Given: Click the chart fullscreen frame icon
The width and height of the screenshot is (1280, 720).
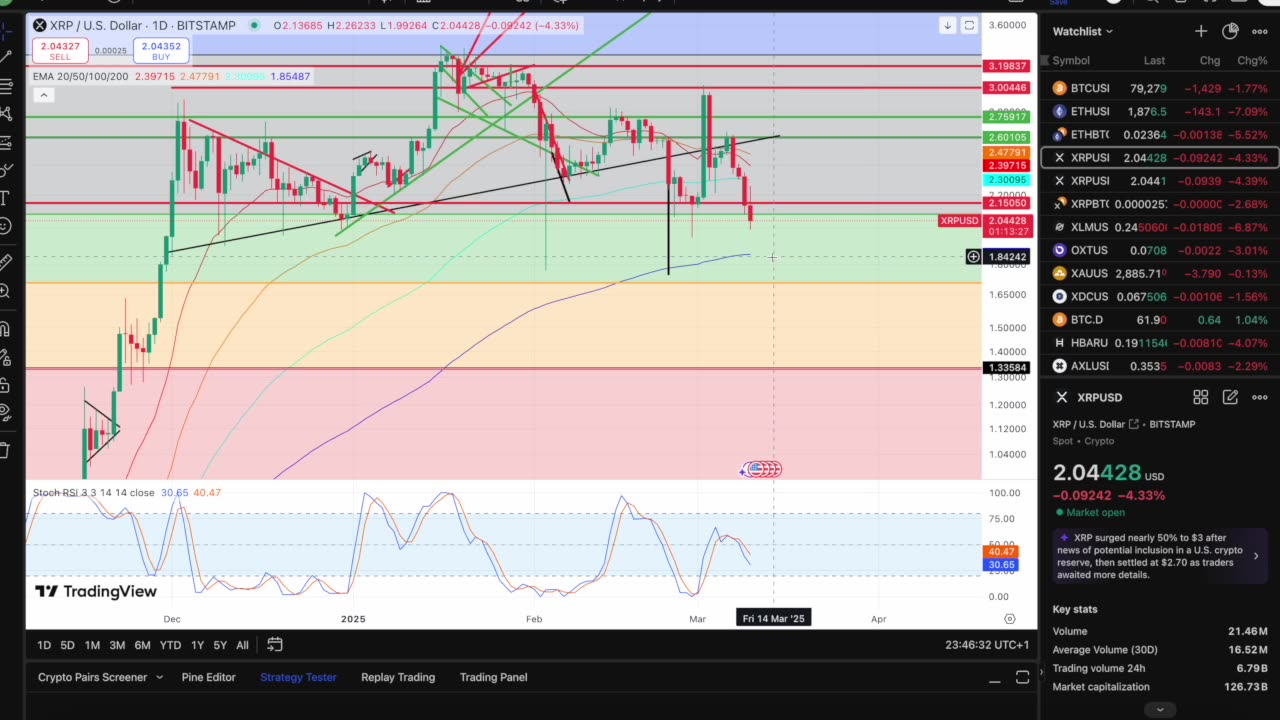Looking at the screenshot, I should 969,26.
